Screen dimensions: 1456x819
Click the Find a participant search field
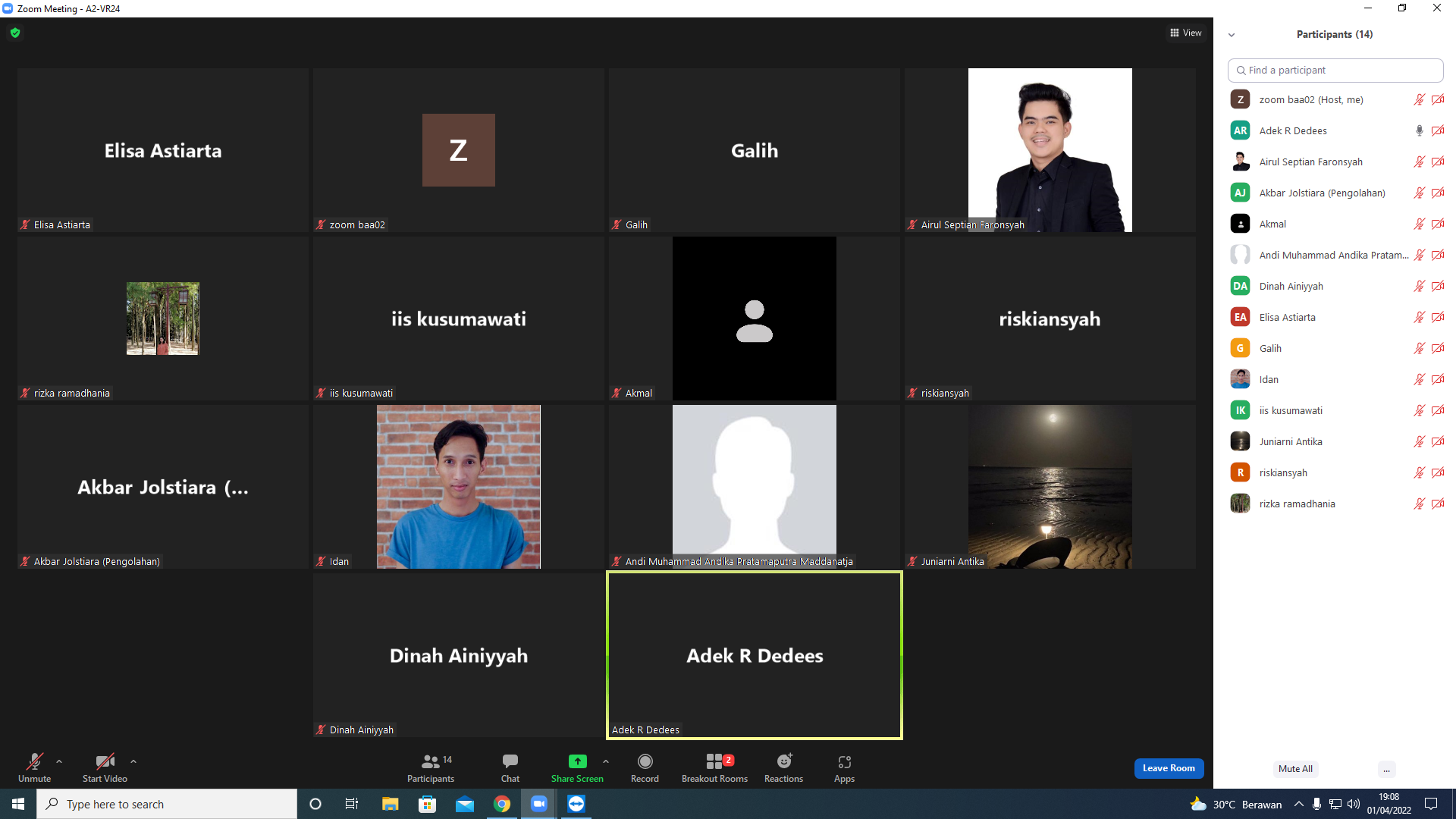[x=1335, y=71]
